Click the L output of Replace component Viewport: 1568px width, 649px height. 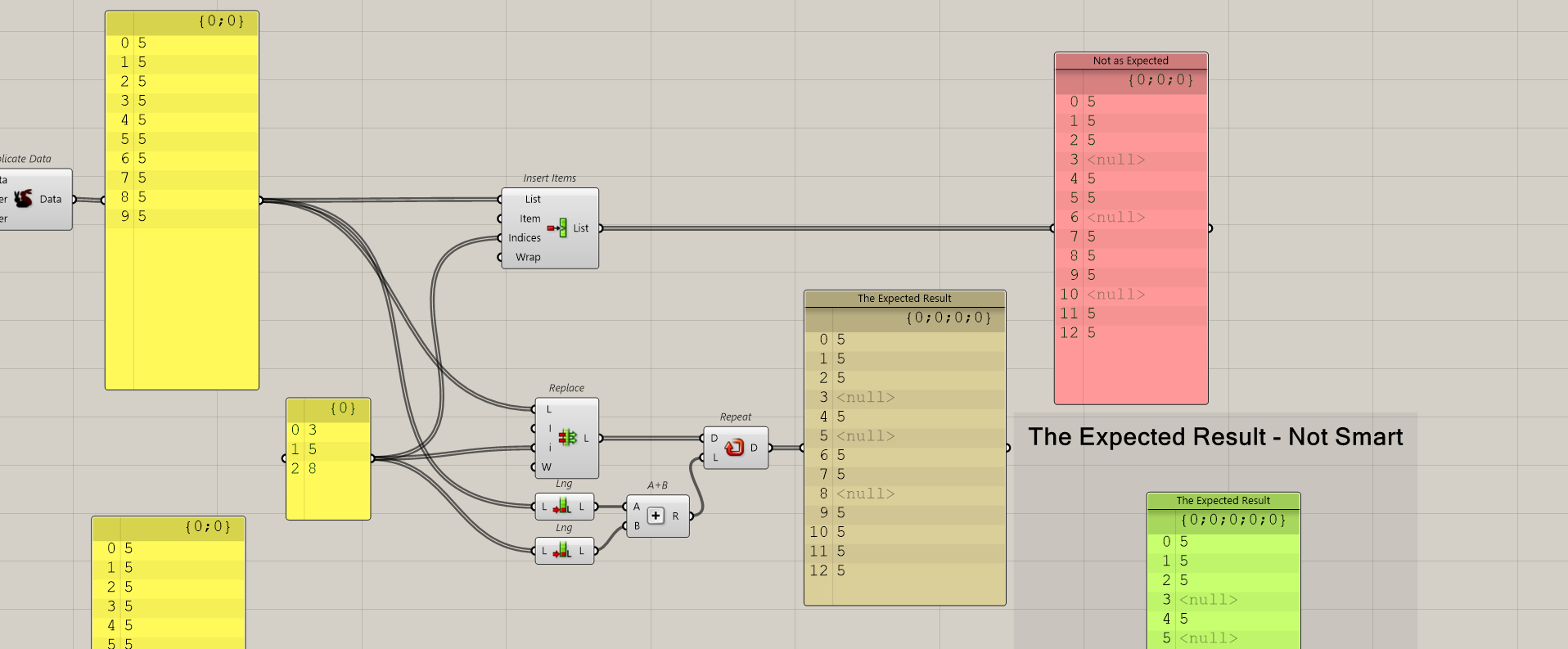tap(586, 439)
